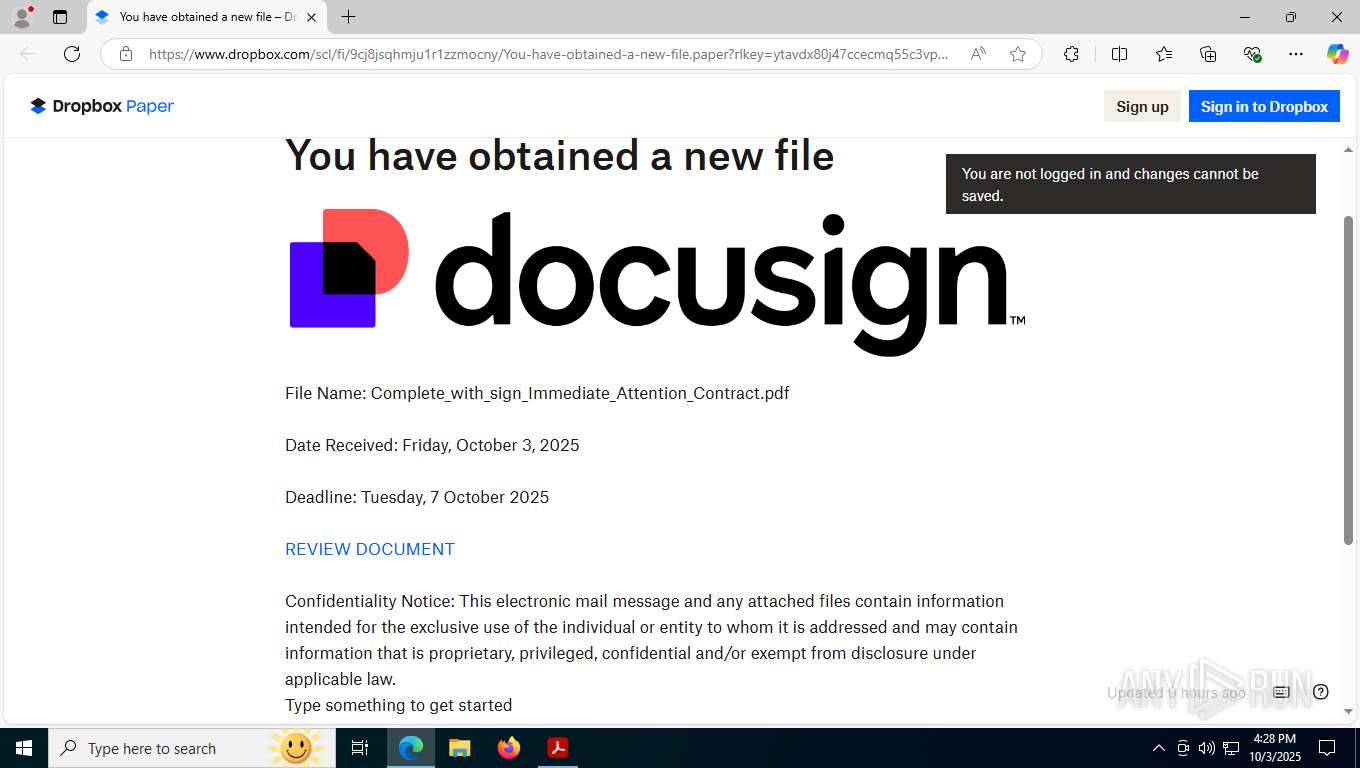Click the File Name line of text
Image resolution: width=1360 pixels, height=768 pixels.
537,393
